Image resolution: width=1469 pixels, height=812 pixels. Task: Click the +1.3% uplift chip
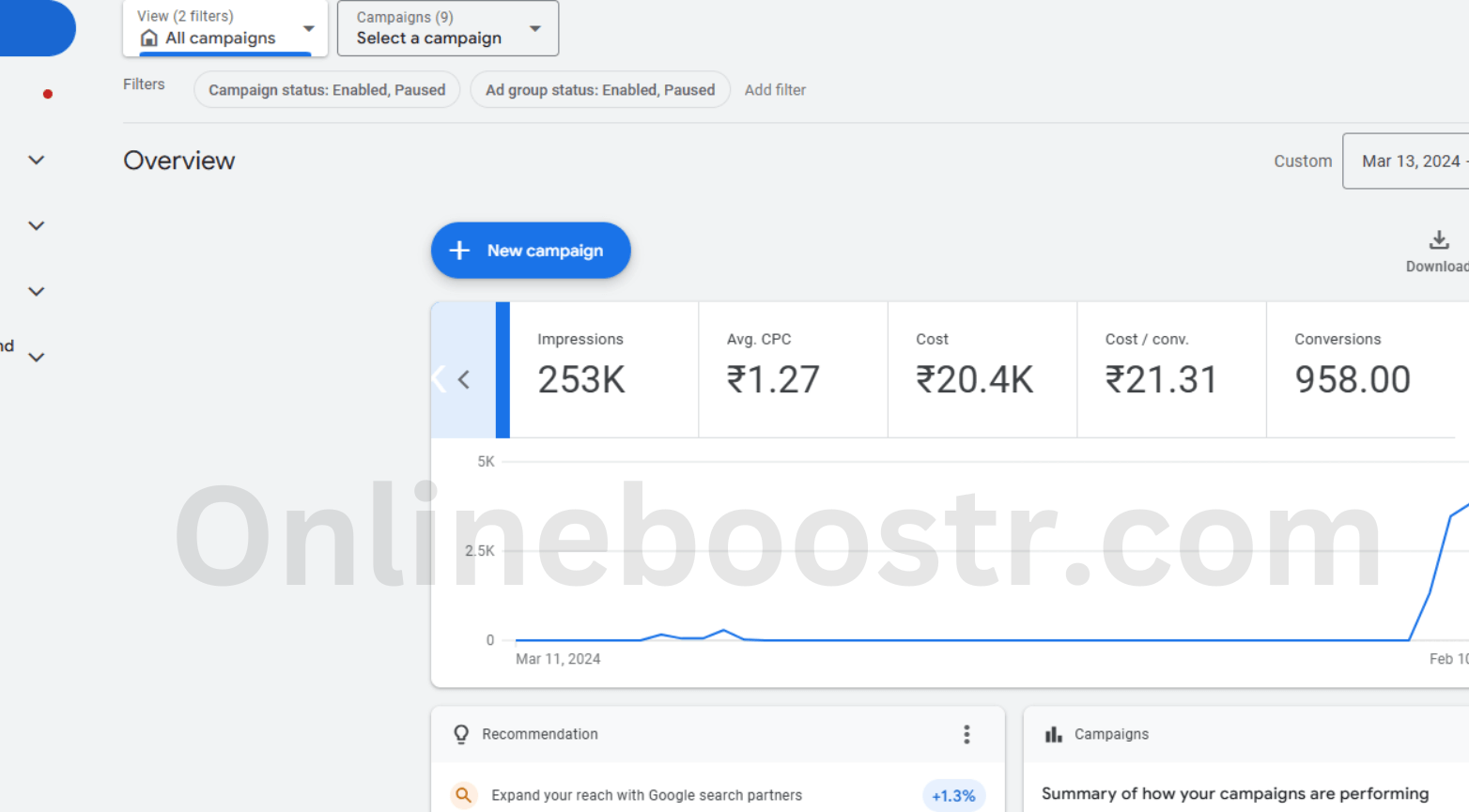point(953,795)
